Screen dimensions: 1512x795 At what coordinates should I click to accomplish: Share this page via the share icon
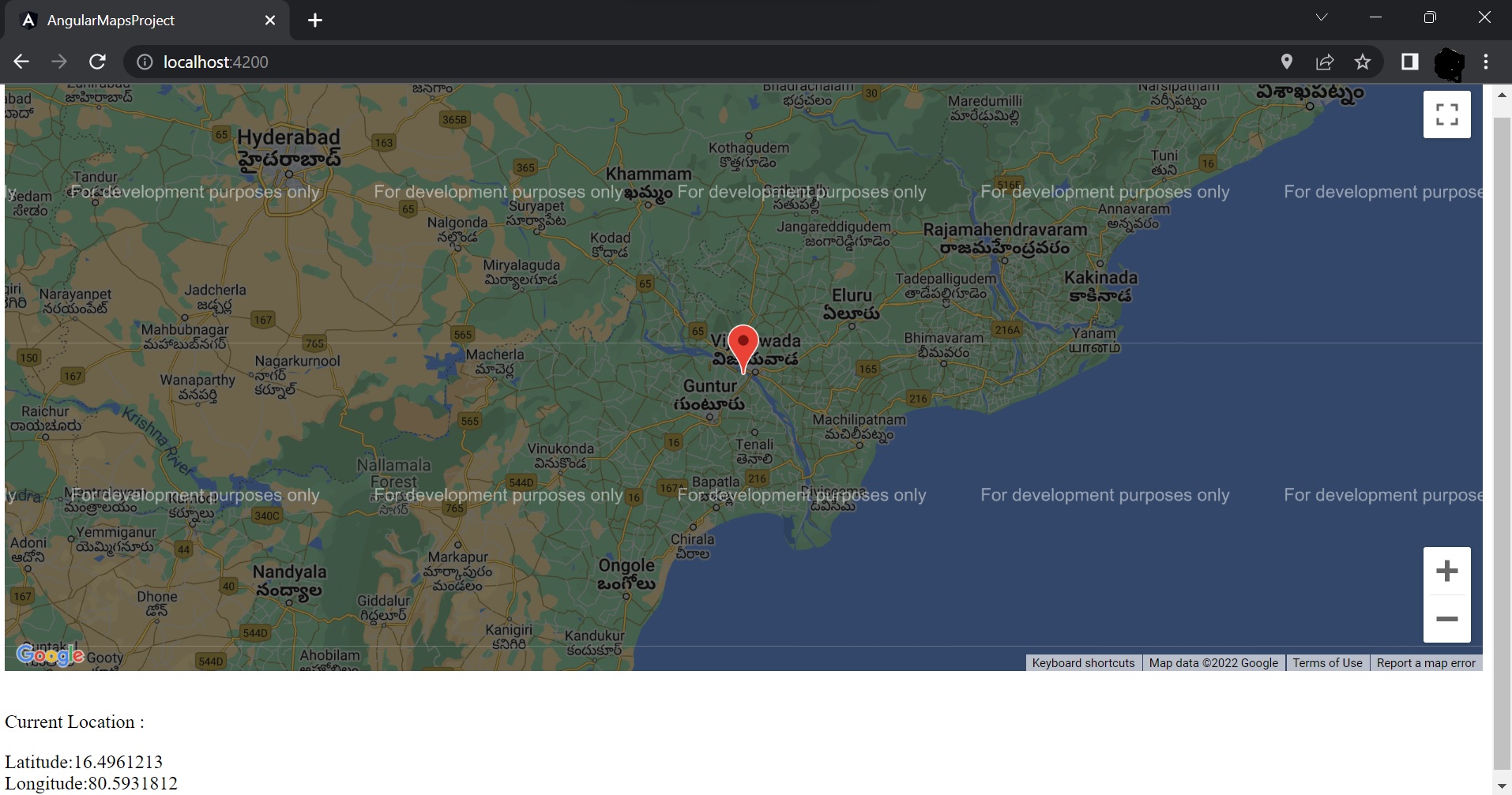click(1324, 62)
